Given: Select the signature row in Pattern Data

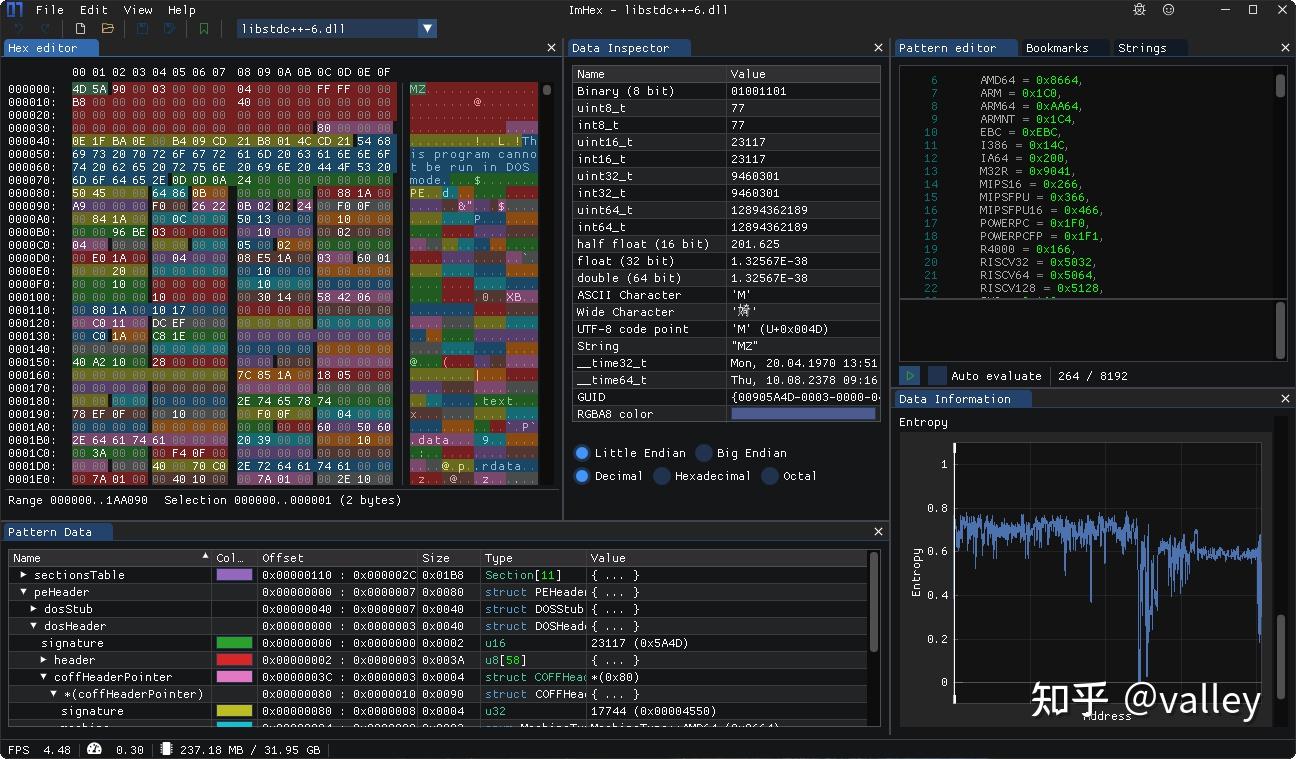Looking at the screenshot, I should pyautogui.click(x=70, y=643).
